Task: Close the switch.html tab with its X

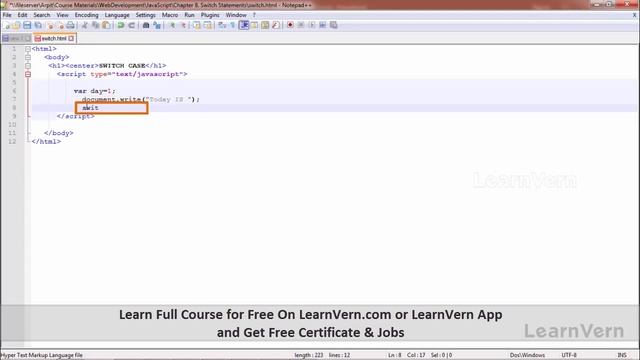Action: coord(71,38)
